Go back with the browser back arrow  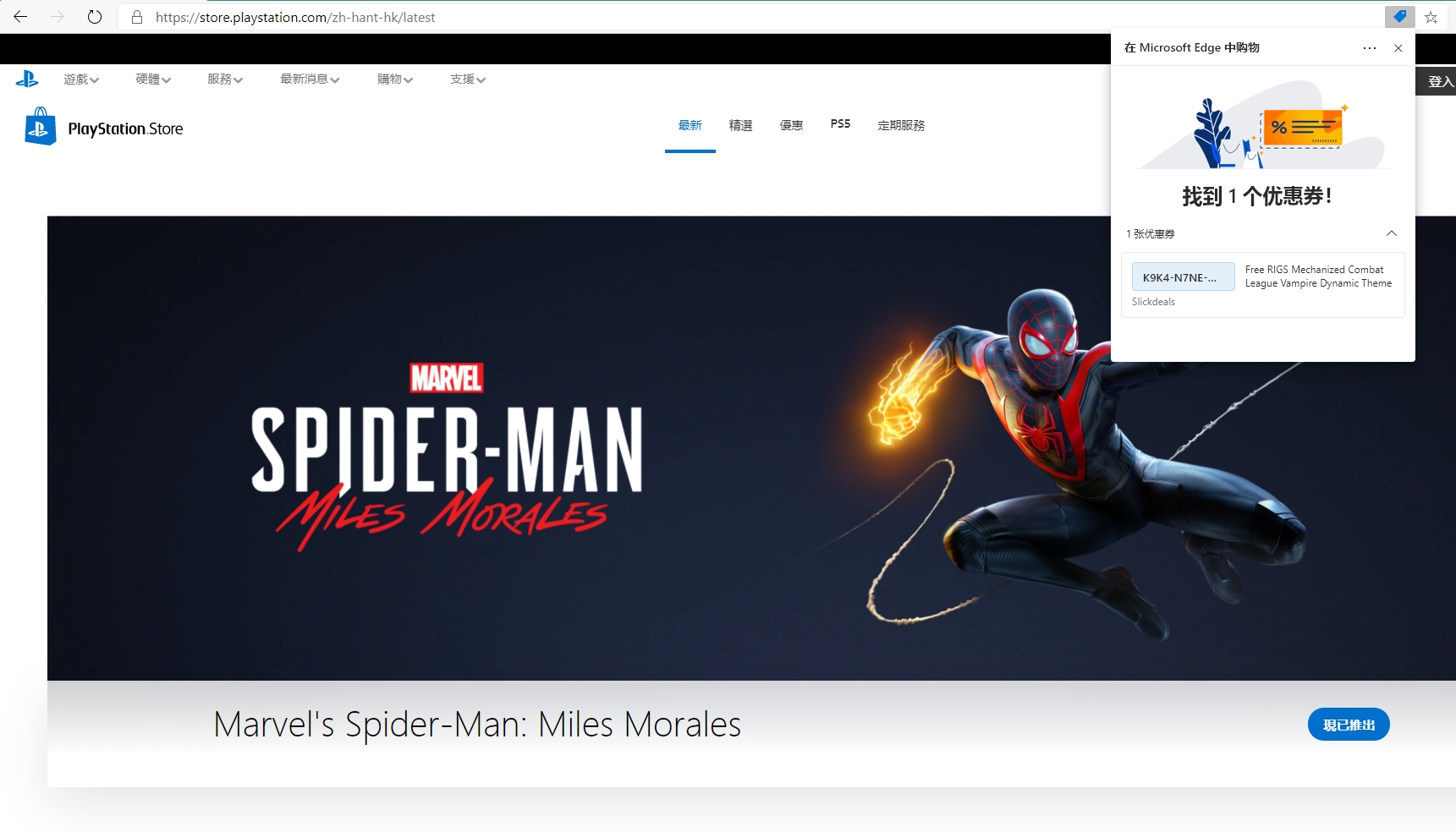click(20, 17)
